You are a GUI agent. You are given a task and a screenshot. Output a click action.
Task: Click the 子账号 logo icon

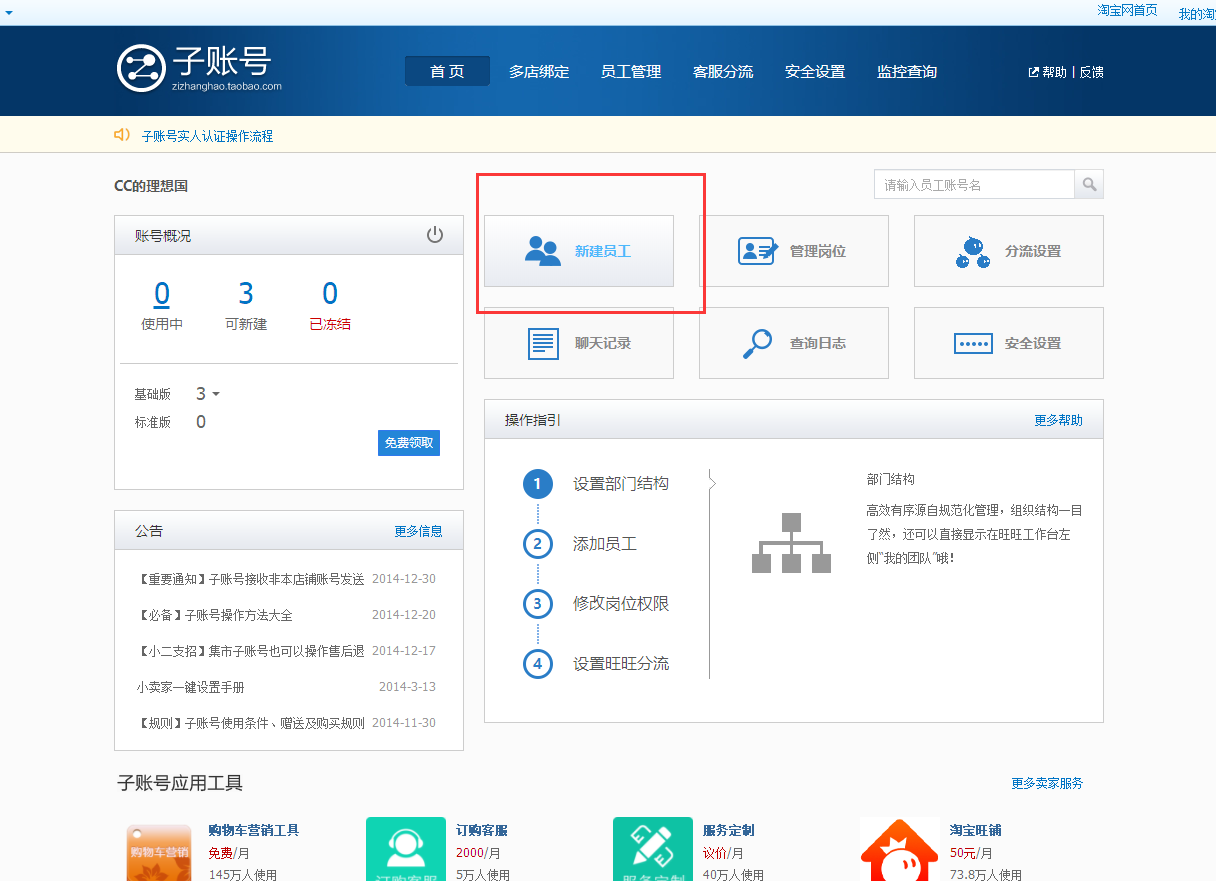click(x=140, y=69)
